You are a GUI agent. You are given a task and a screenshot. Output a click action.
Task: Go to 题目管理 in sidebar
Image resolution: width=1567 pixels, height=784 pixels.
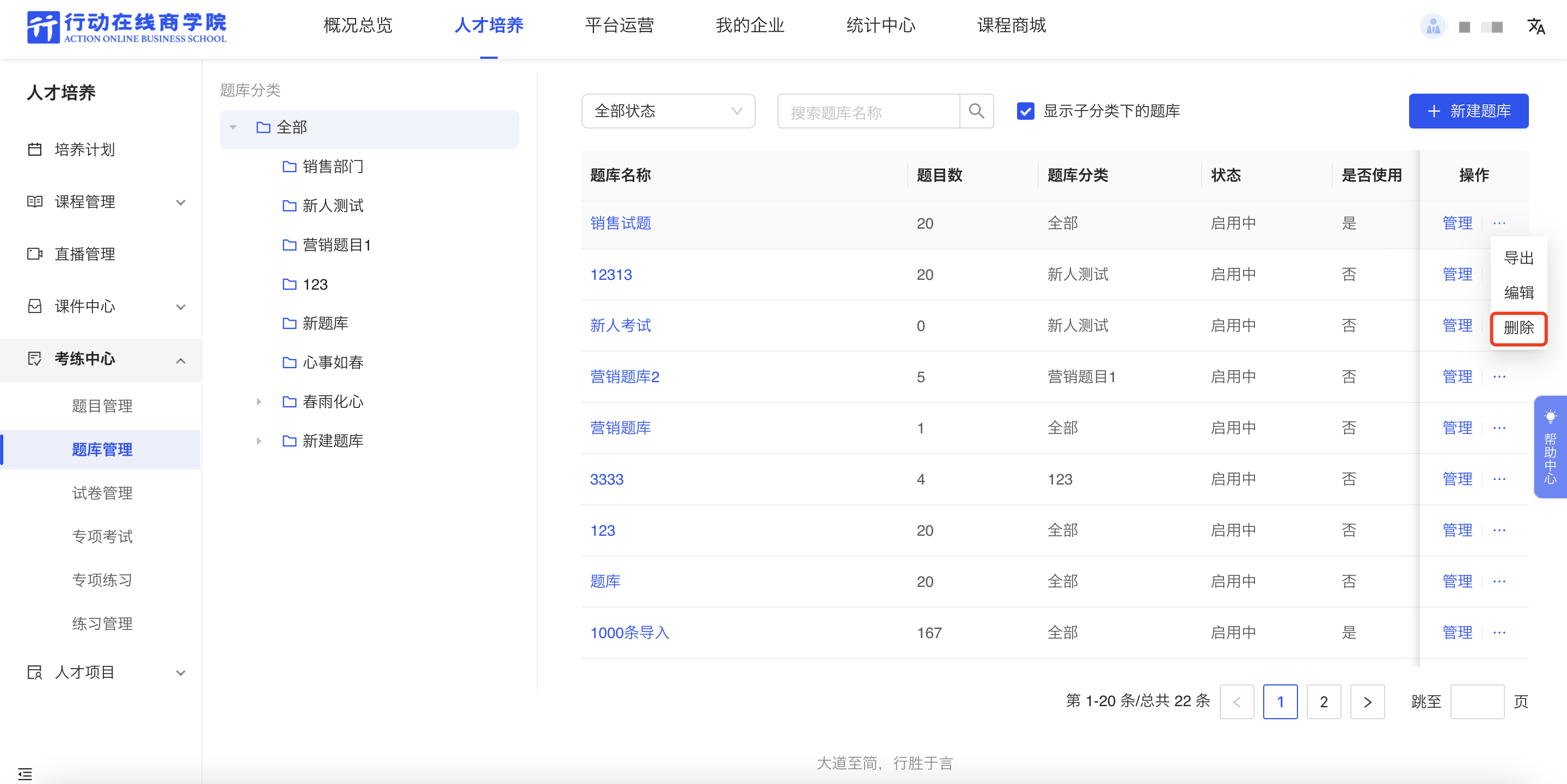102,406
